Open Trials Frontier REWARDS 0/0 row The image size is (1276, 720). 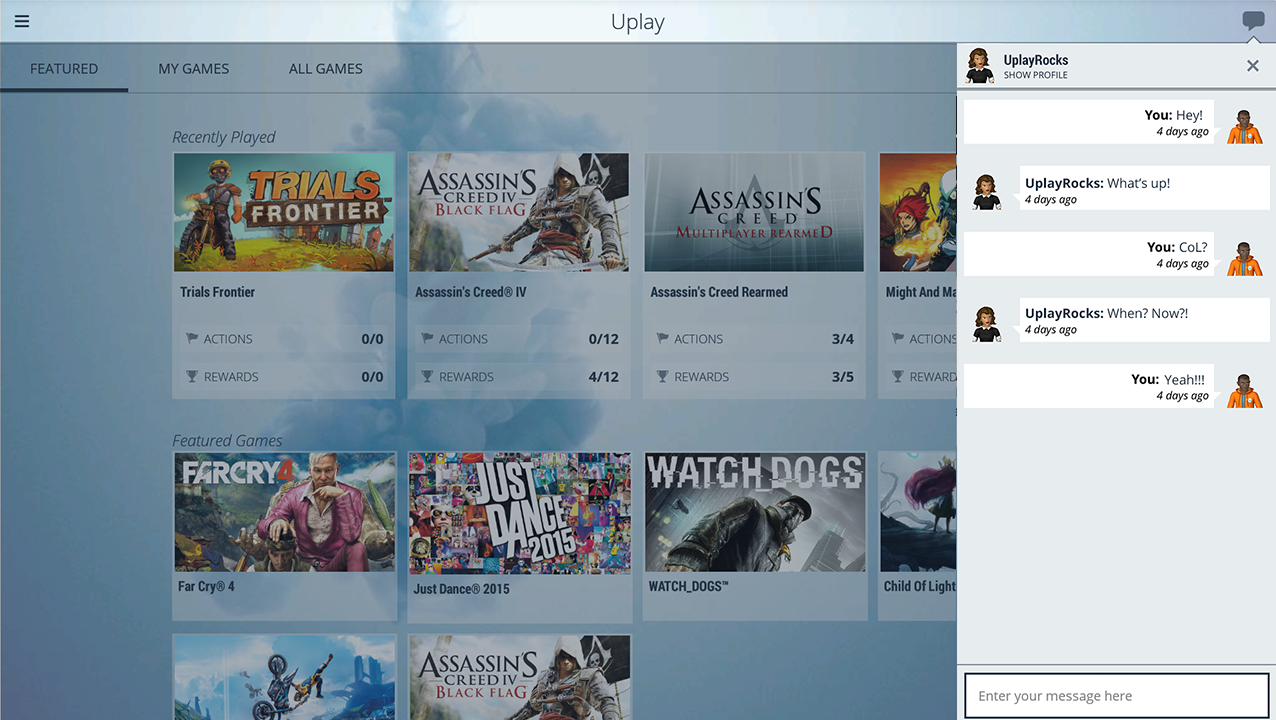point(284,377)
